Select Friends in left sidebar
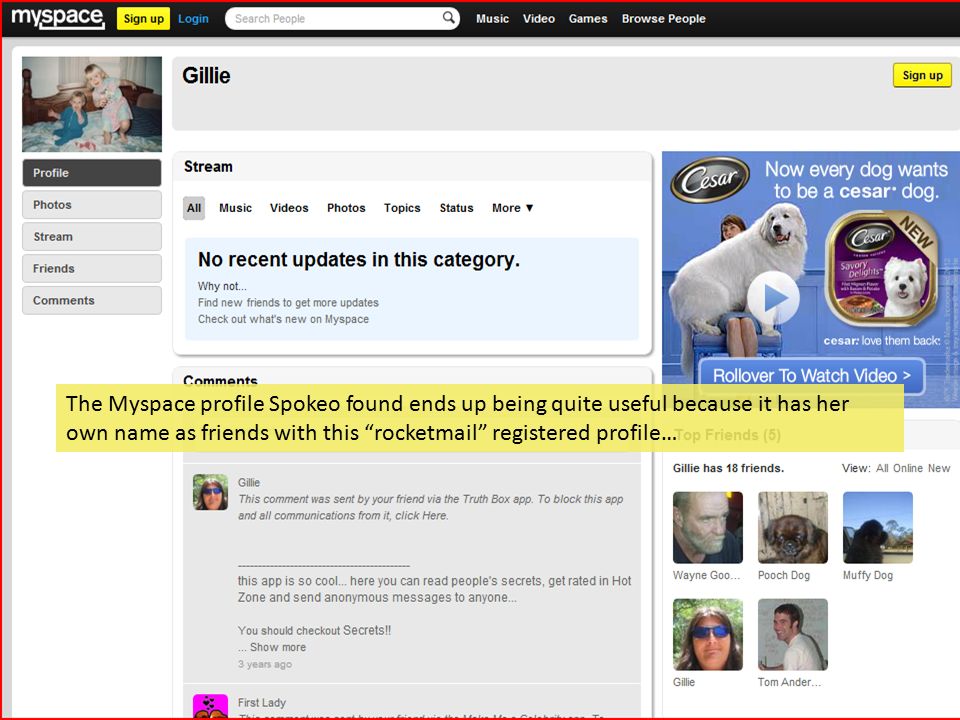 click(x=92, y=268)
